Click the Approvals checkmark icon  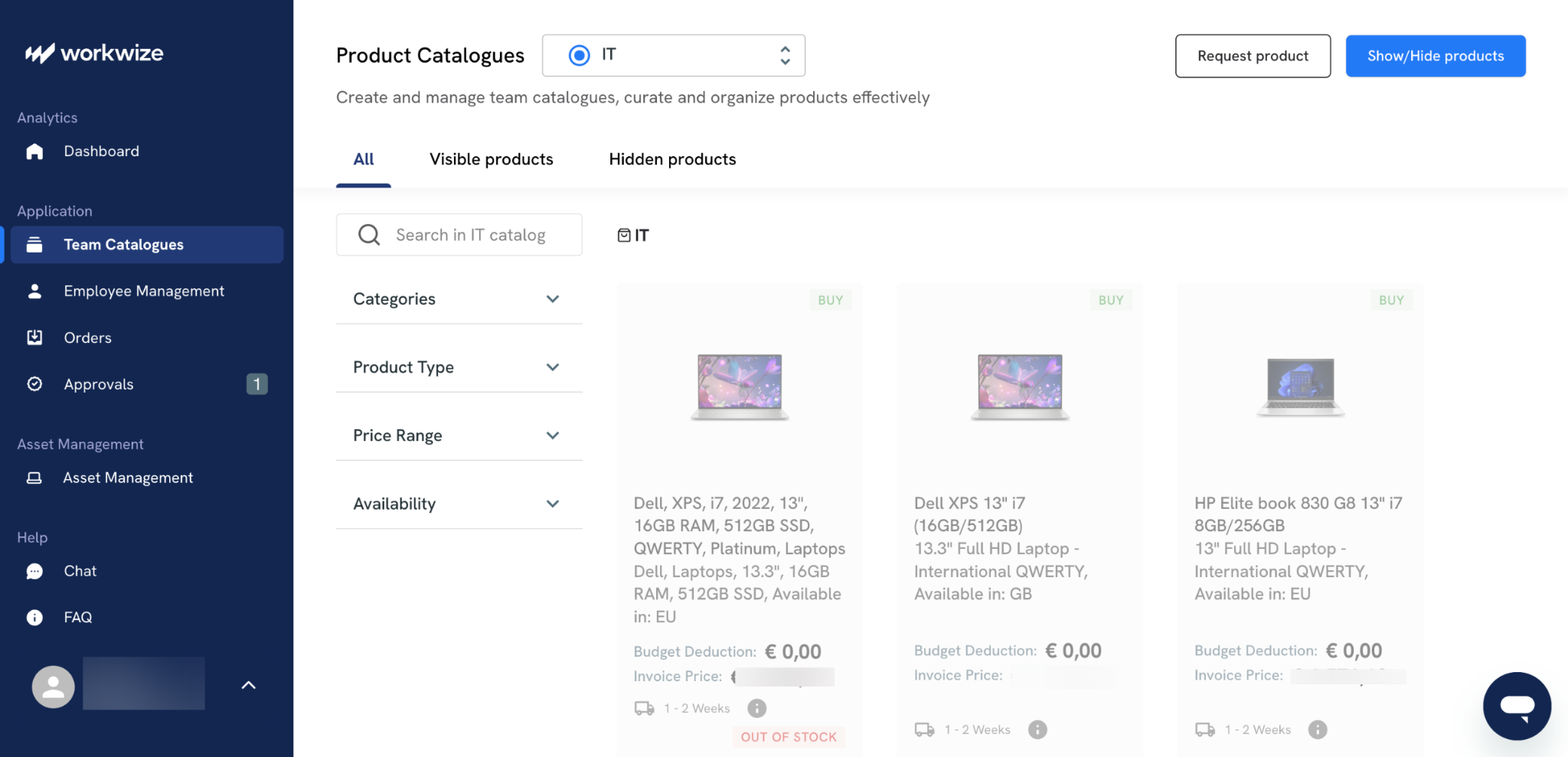[34, 384]
